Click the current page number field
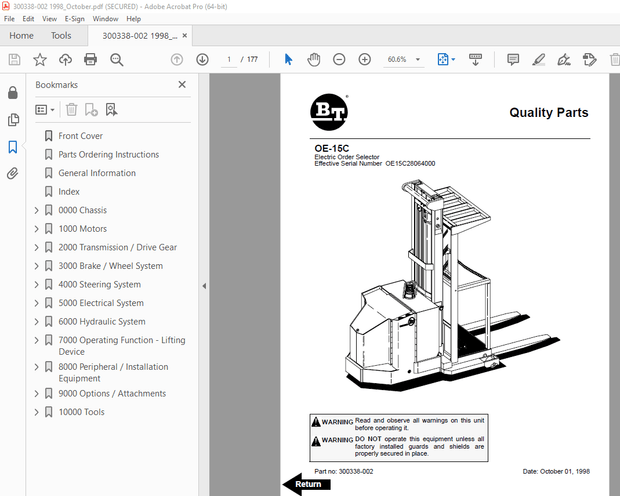The height and width of the screenshot is (496, 620). [229, 60]
